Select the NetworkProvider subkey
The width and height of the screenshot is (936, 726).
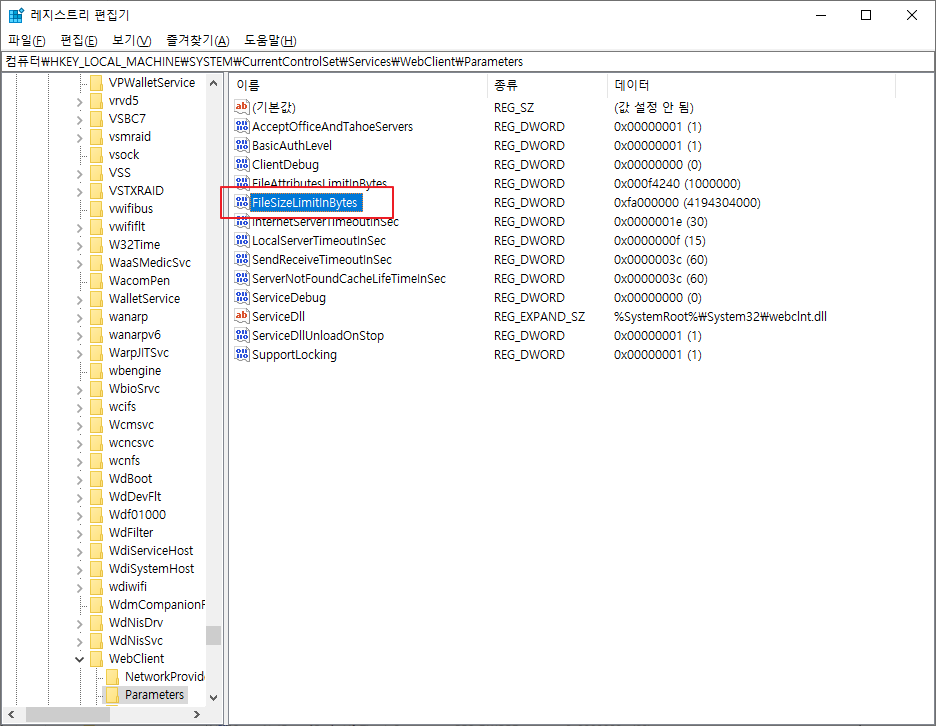(x=164, y=677)
